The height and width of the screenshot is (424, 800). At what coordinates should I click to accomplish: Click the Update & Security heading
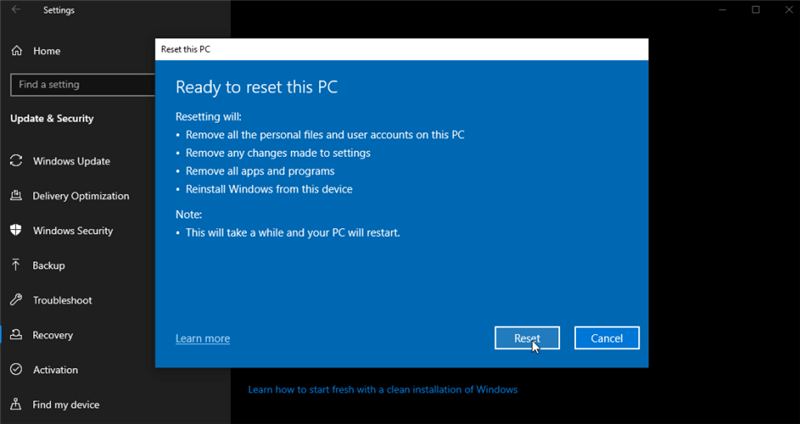click(x=52, y=118)
